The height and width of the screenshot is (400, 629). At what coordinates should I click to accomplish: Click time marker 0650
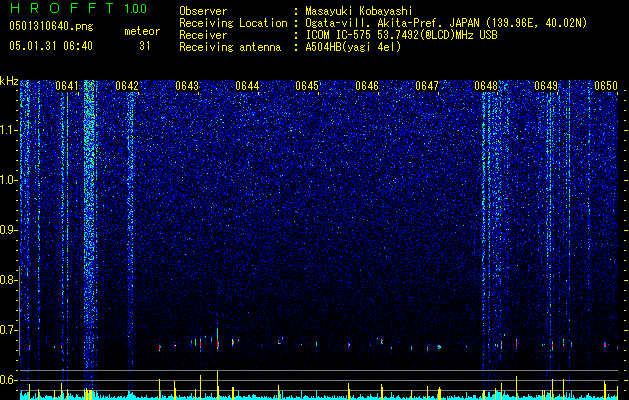(606, 86)
